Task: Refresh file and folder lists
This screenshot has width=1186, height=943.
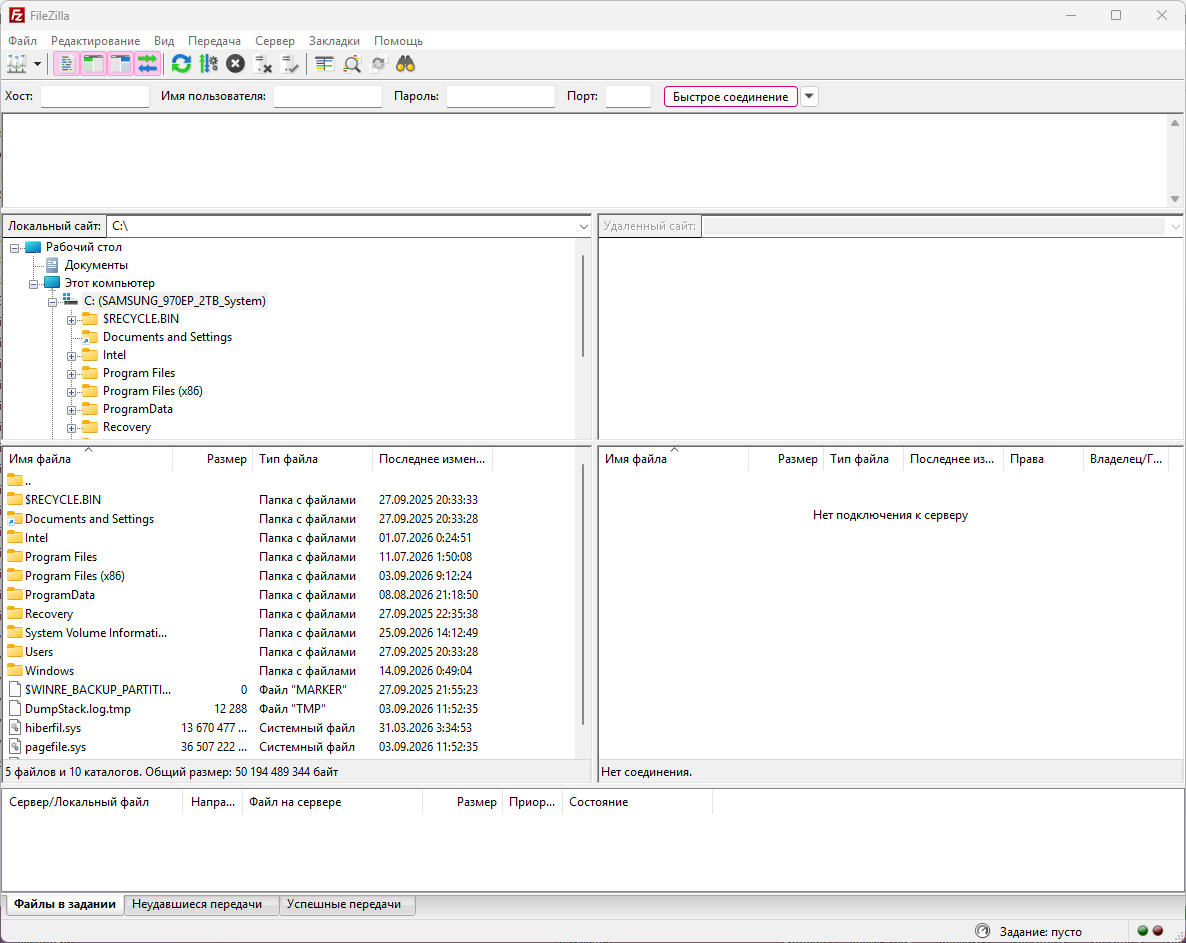Action: (x=181, y=64)
